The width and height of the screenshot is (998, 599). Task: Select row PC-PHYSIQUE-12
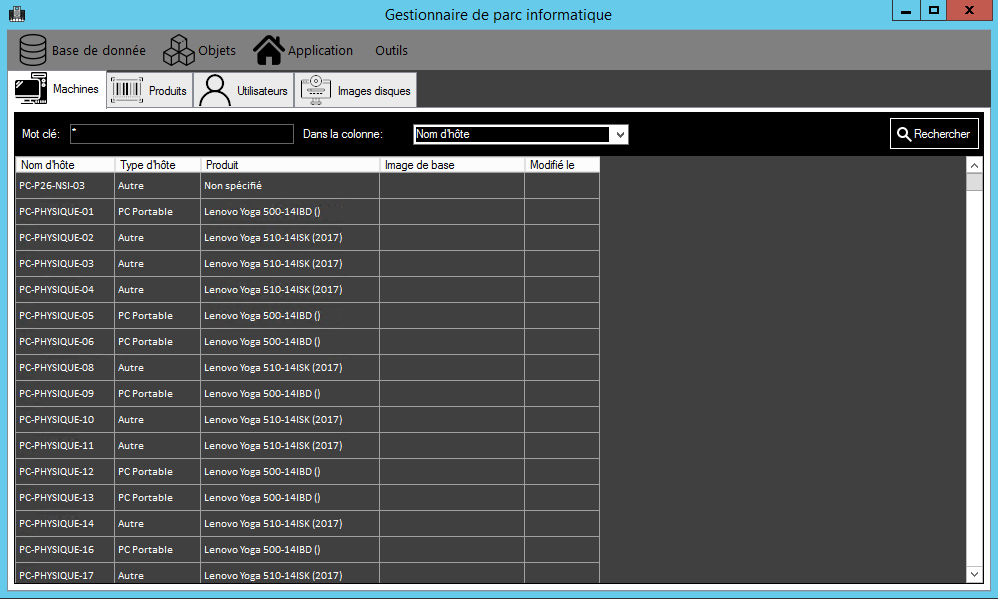[x=307, y=472]
